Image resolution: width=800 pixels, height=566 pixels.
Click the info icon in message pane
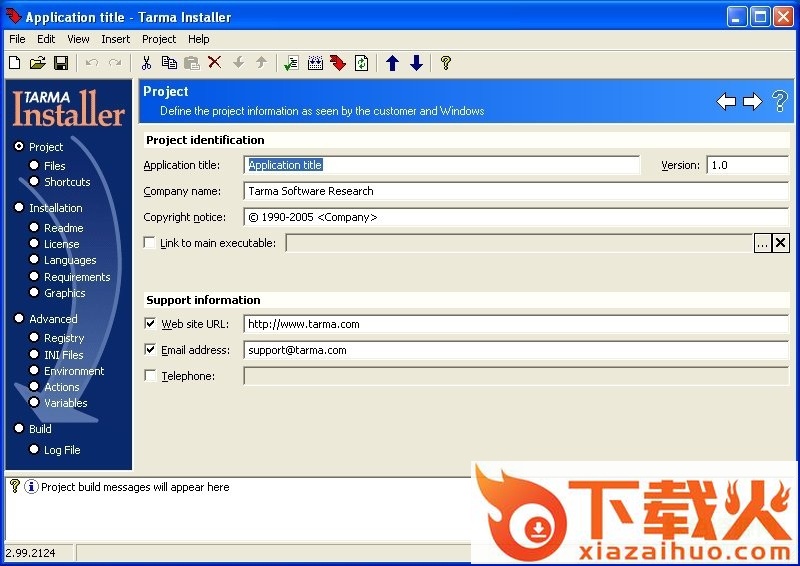[31, 486]
